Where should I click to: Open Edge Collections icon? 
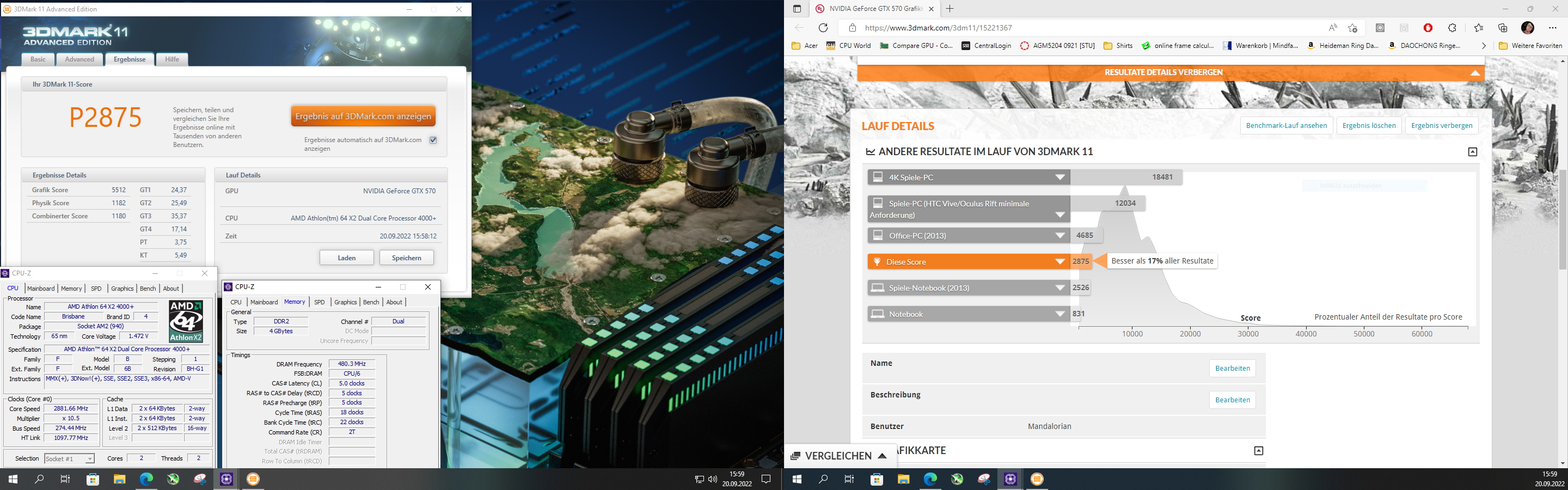click(1503, 28)
